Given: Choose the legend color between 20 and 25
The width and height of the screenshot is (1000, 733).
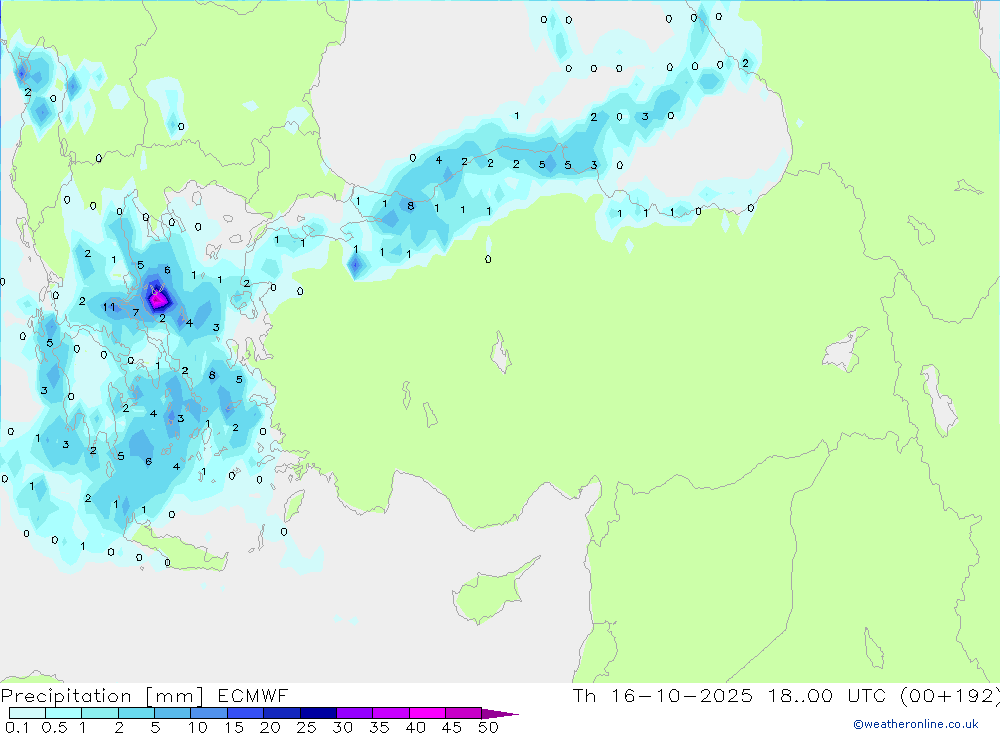Looking at the screenshot, I should [282, 713].
